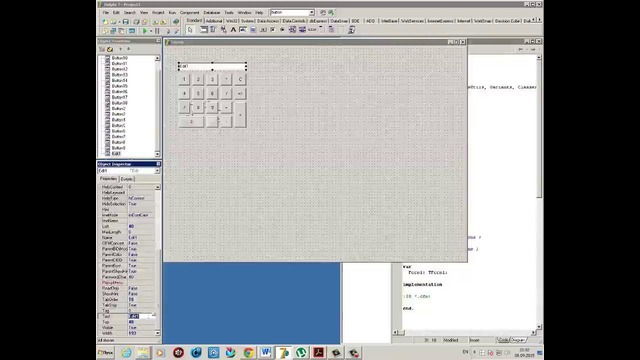Screen dimensions: 640x360
Task: Click the calculator button labeled 0
Action: [191, 122]
